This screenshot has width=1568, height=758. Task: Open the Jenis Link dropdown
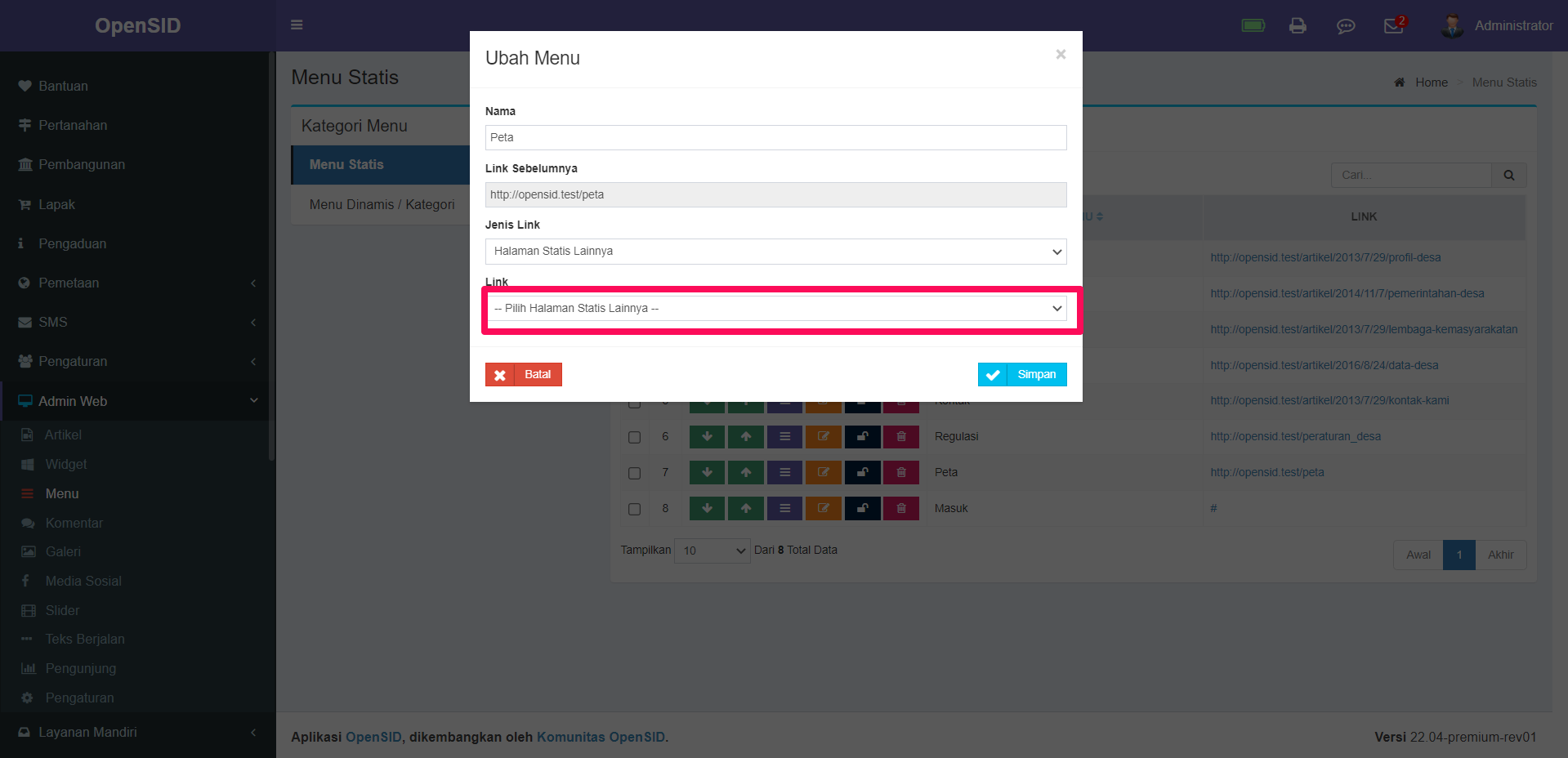click(x=775, y=252)
